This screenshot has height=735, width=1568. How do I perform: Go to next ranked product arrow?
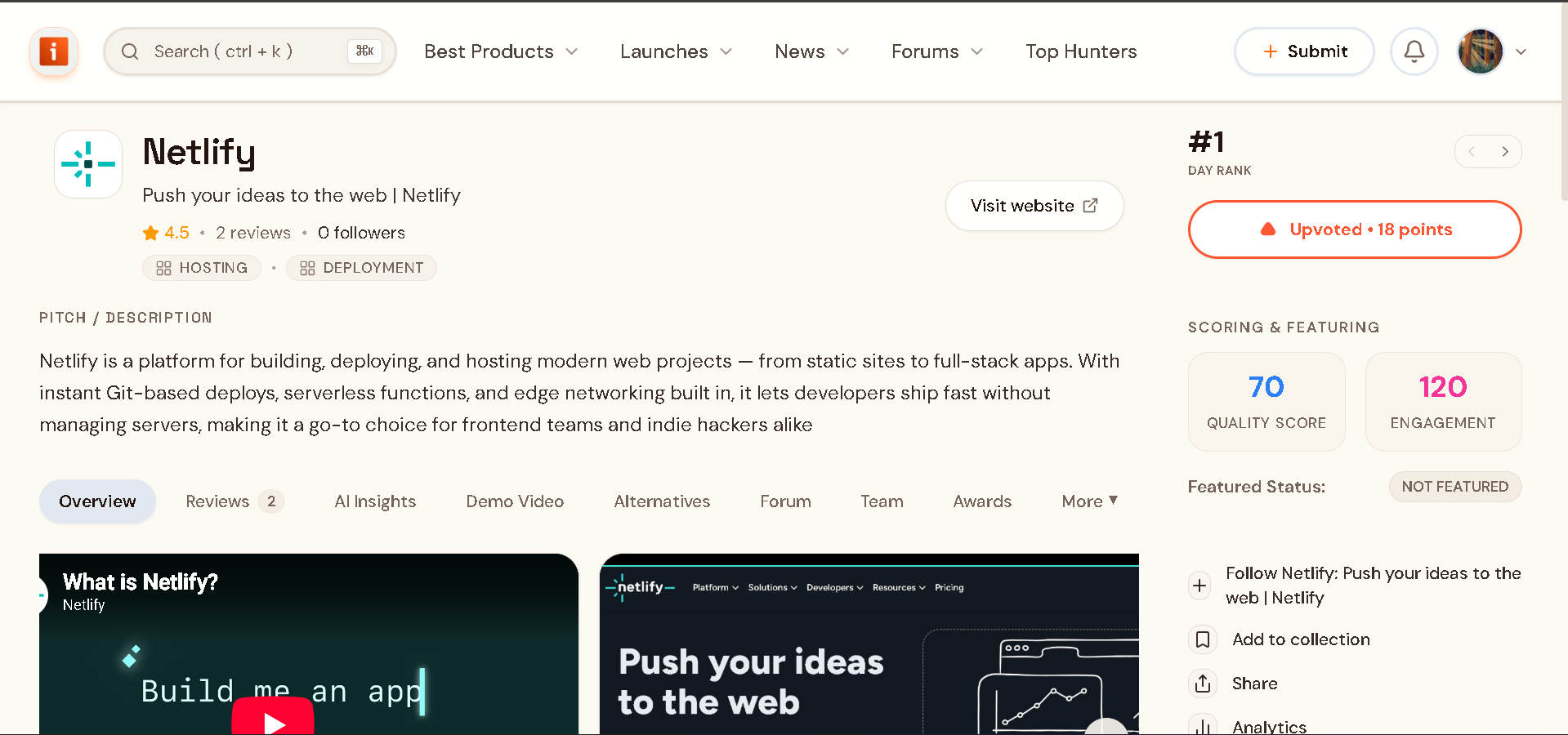tap(1505, 152)
